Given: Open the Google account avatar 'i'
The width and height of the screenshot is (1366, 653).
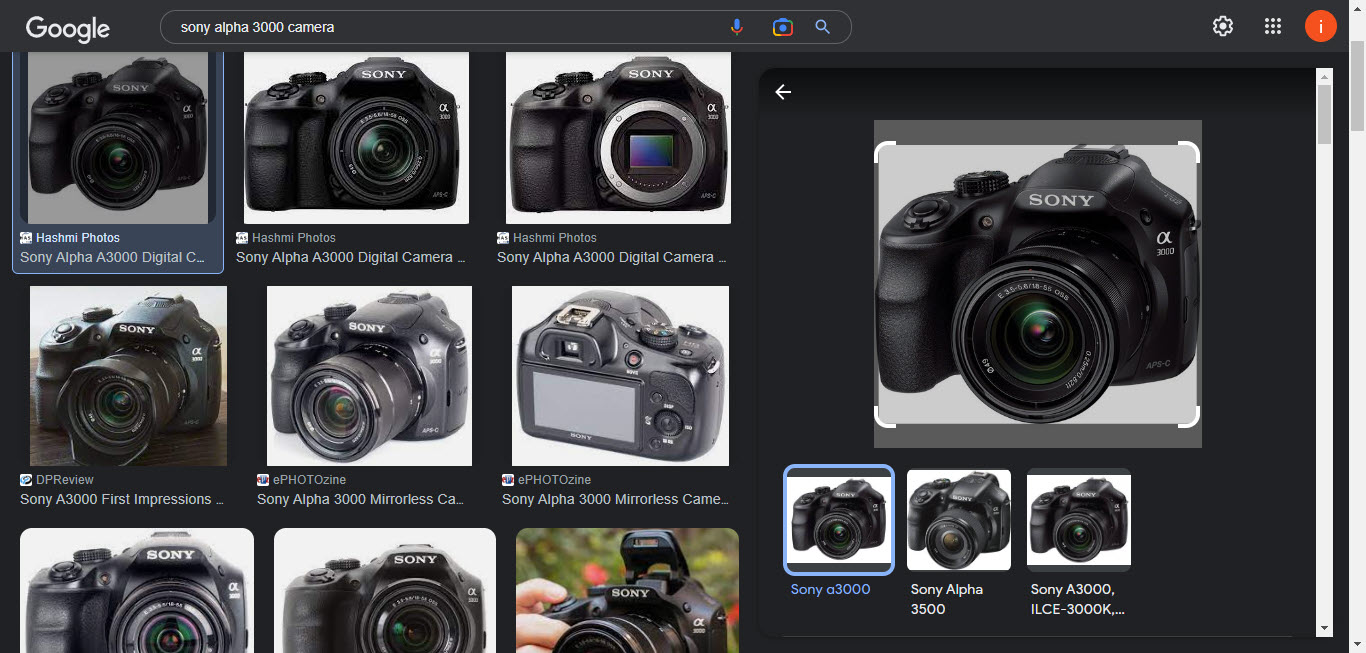Looking at the screenshot, I should click(1321, 27).
